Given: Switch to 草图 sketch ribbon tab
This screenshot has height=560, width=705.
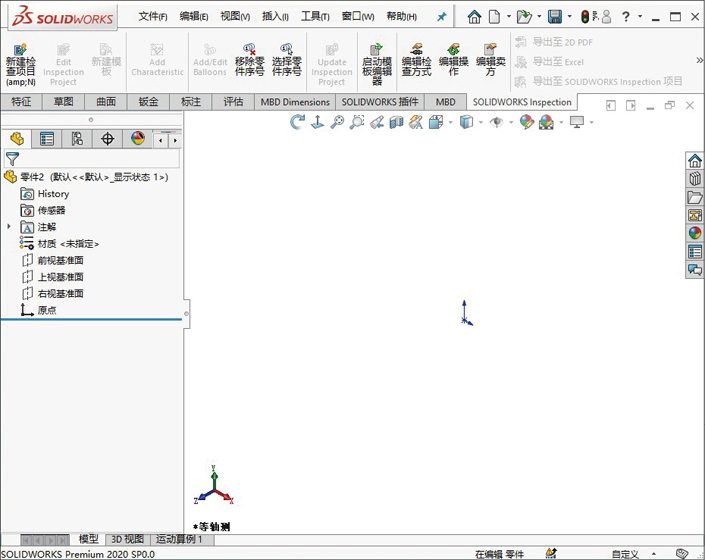Looking at the screenshot, I should pos(63,102).
